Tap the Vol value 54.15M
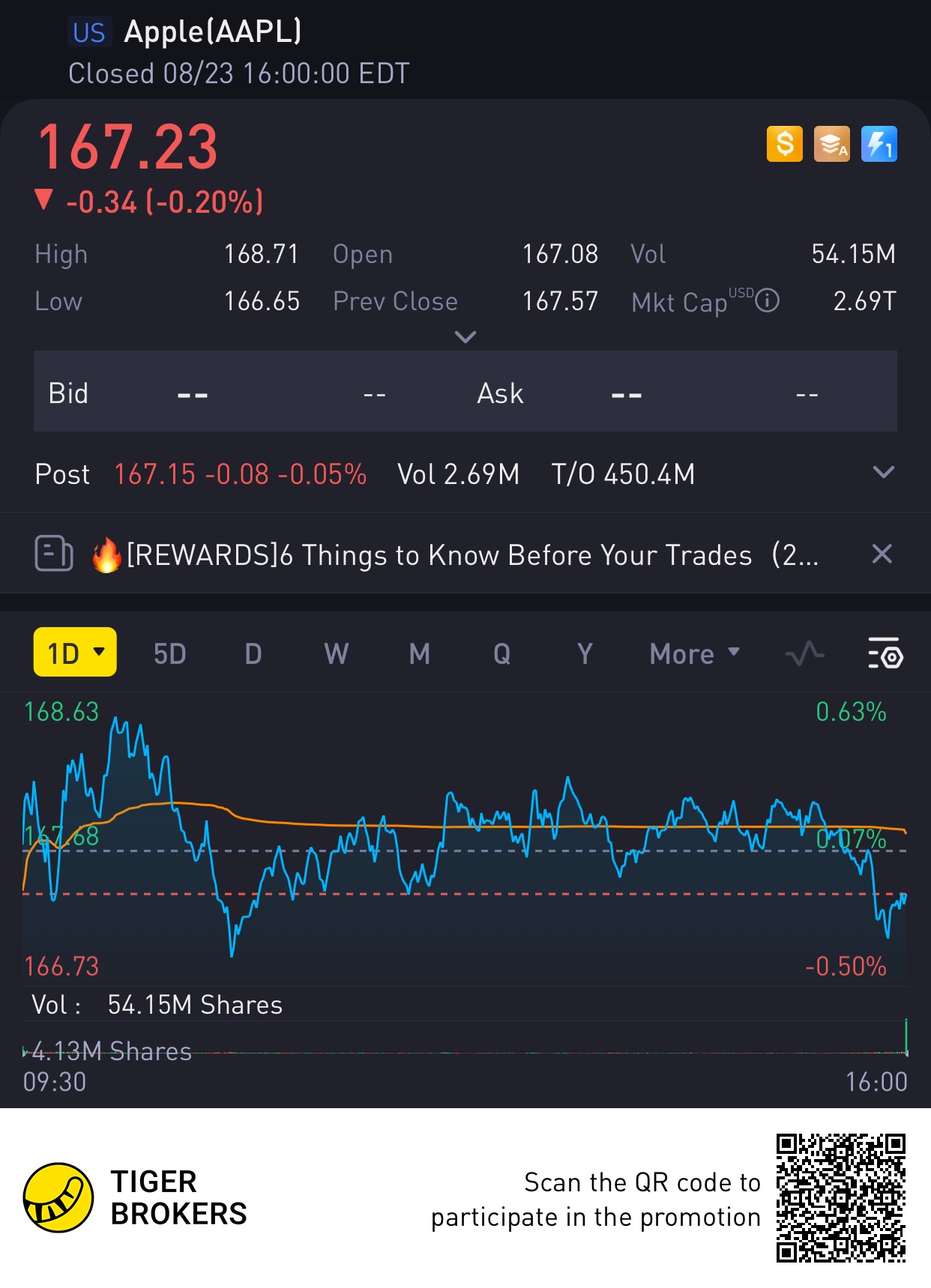Image resolution: width=931 pixels, height=1288 pixels. click(854, 254)
